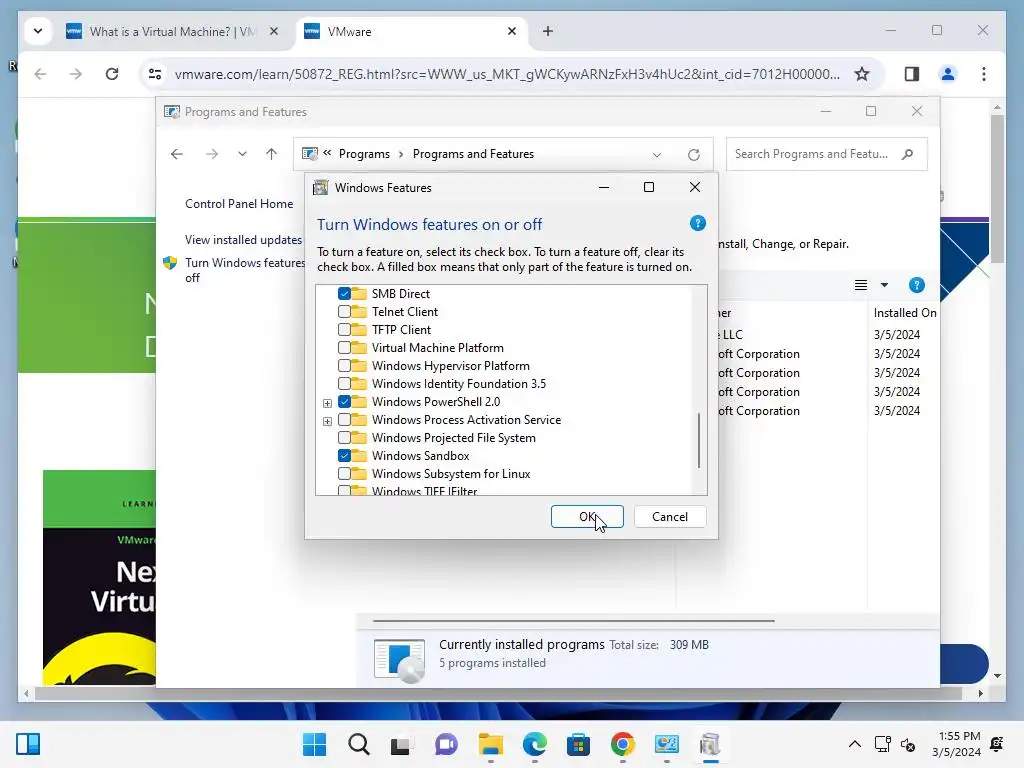Go up one level in Control Panel
Image resolution: width=1024 pixels, height=768 pixels.
pyautogui.click(x=271, y=154)
